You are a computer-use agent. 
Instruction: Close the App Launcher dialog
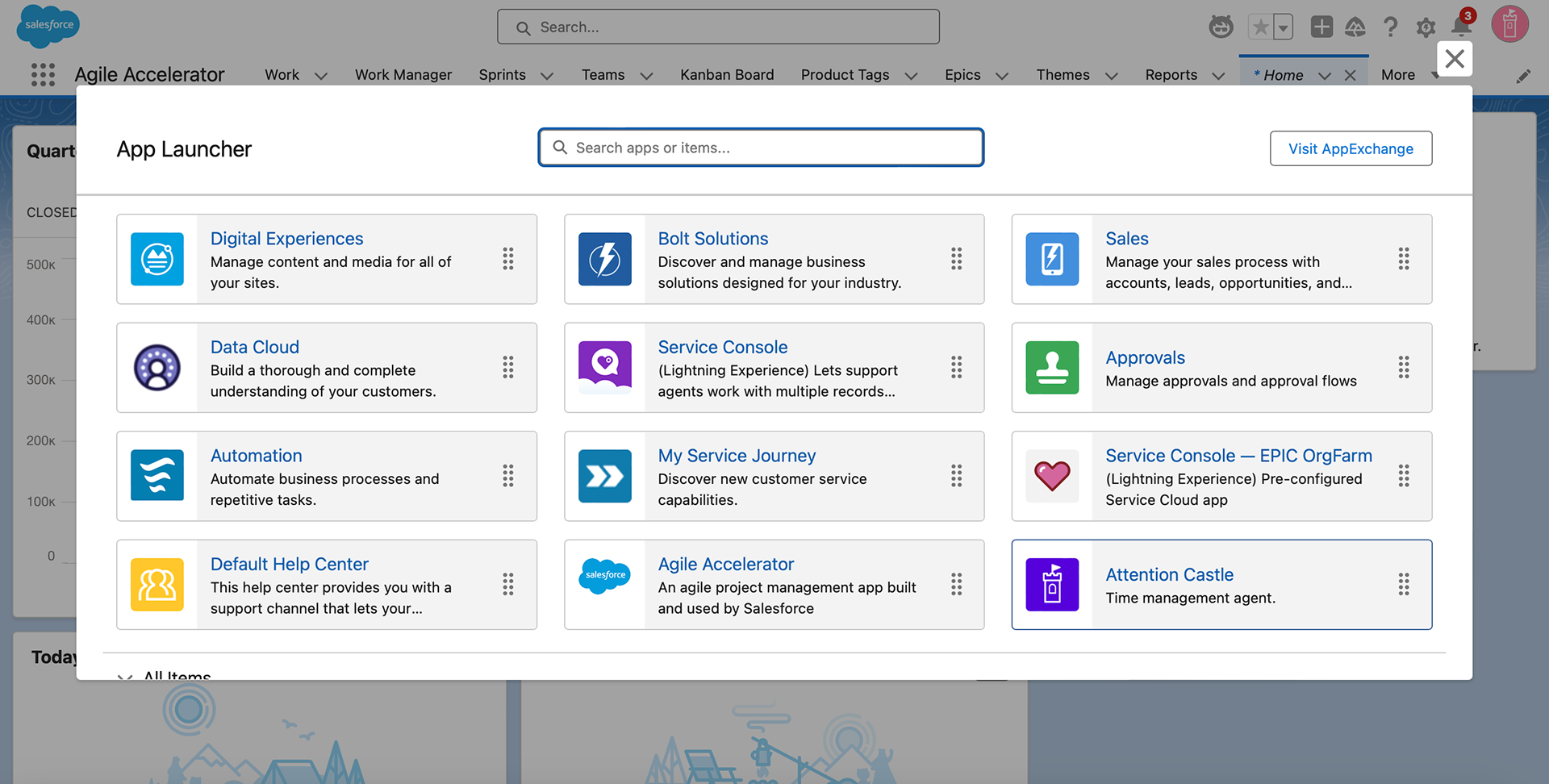pos(1455,59)
